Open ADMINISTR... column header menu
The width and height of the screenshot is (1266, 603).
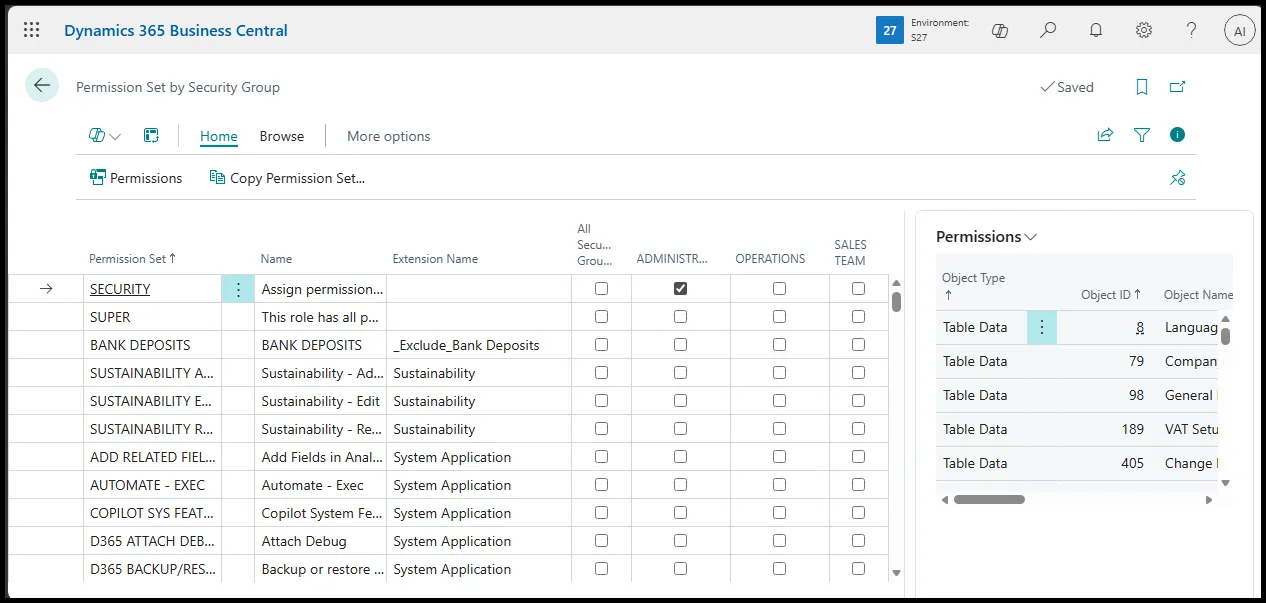point(672,258)
